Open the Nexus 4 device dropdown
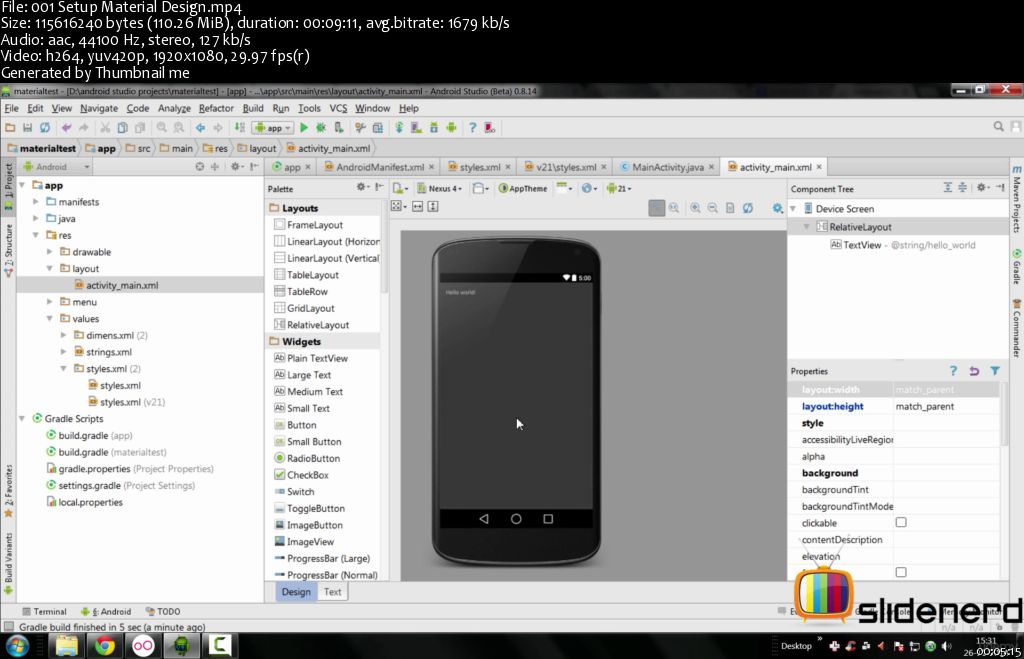This screenshot has height=659, width=1024. tap(440, 188)
